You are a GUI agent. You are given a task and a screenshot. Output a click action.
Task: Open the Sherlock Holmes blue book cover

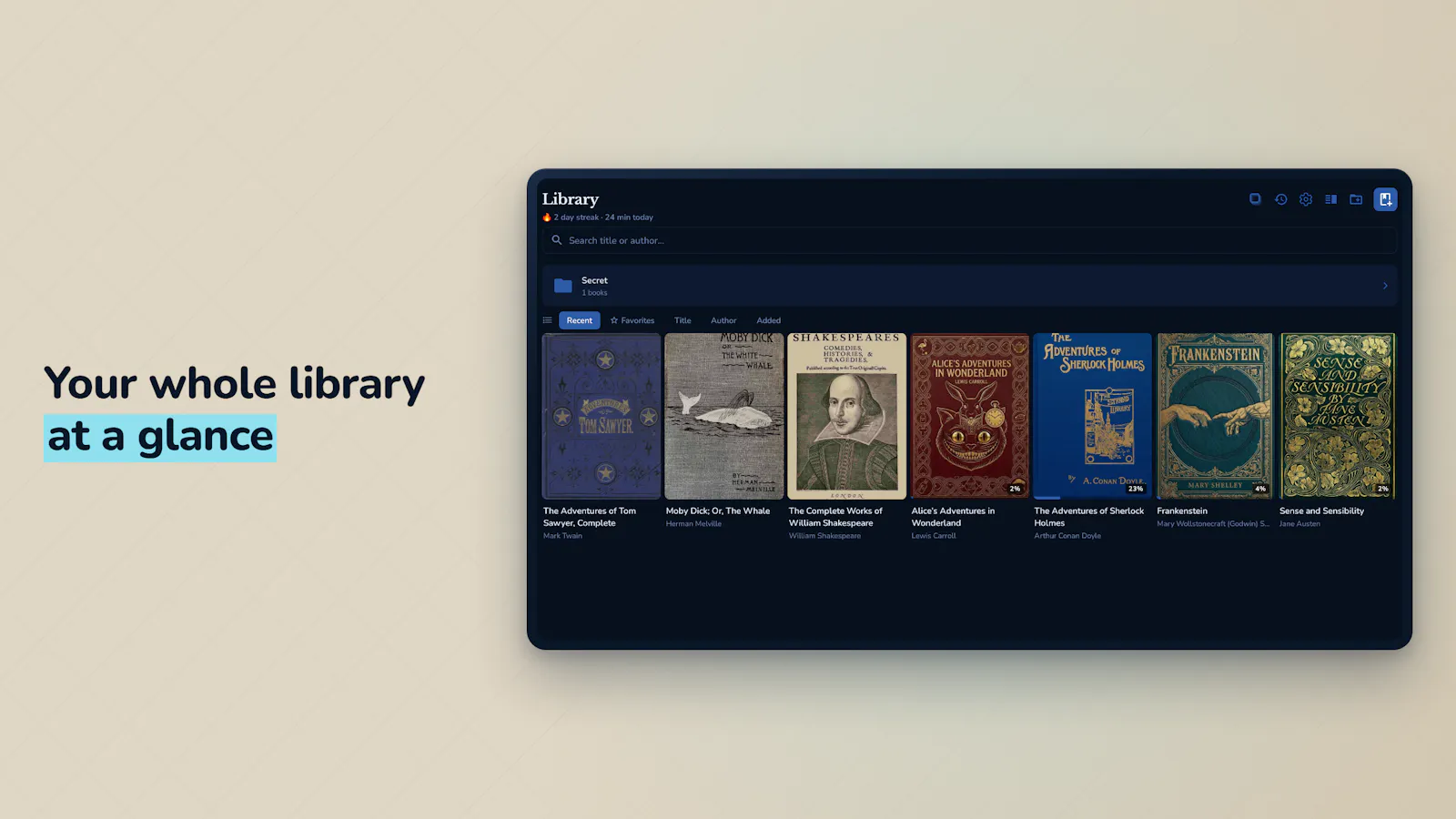coord(1093,416)
